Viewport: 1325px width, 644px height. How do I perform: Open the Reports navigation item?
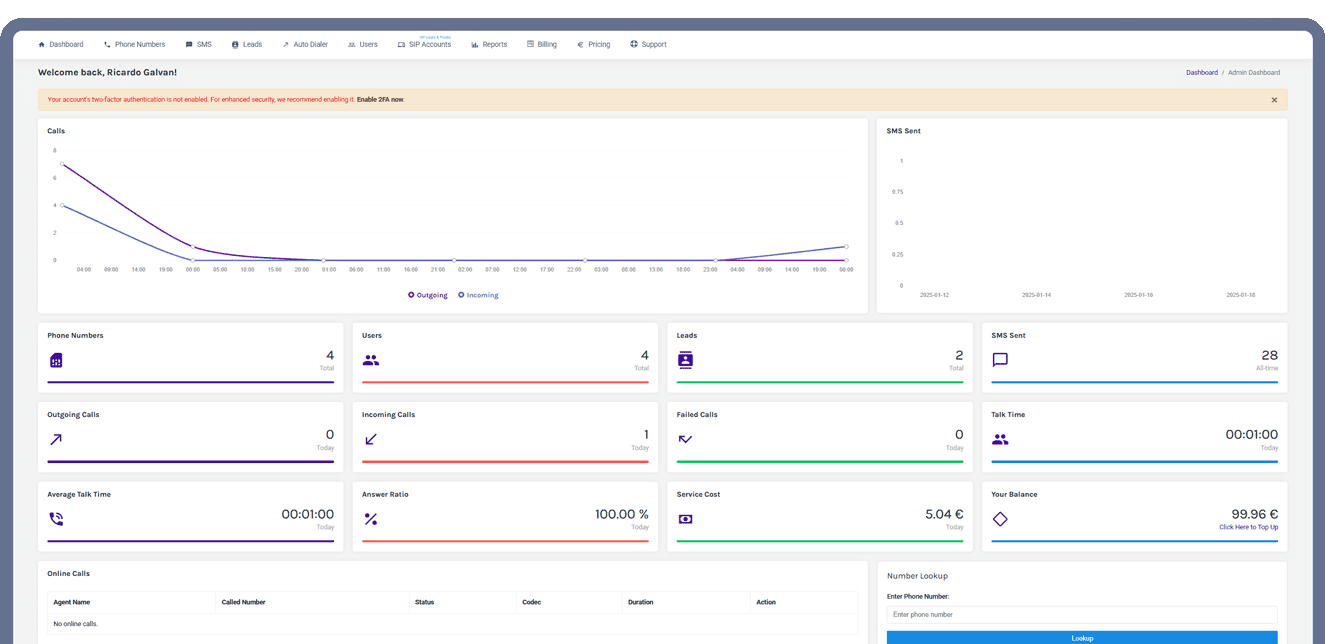click(x=489, y=45)
